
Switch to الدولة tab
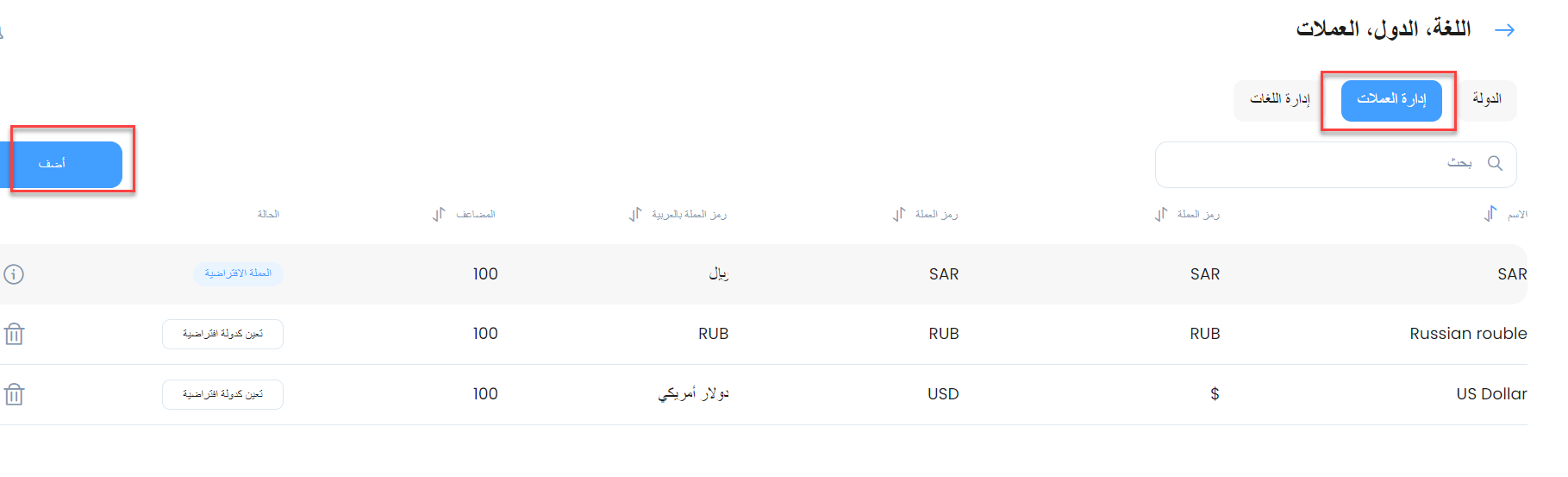coord(1487,100)
